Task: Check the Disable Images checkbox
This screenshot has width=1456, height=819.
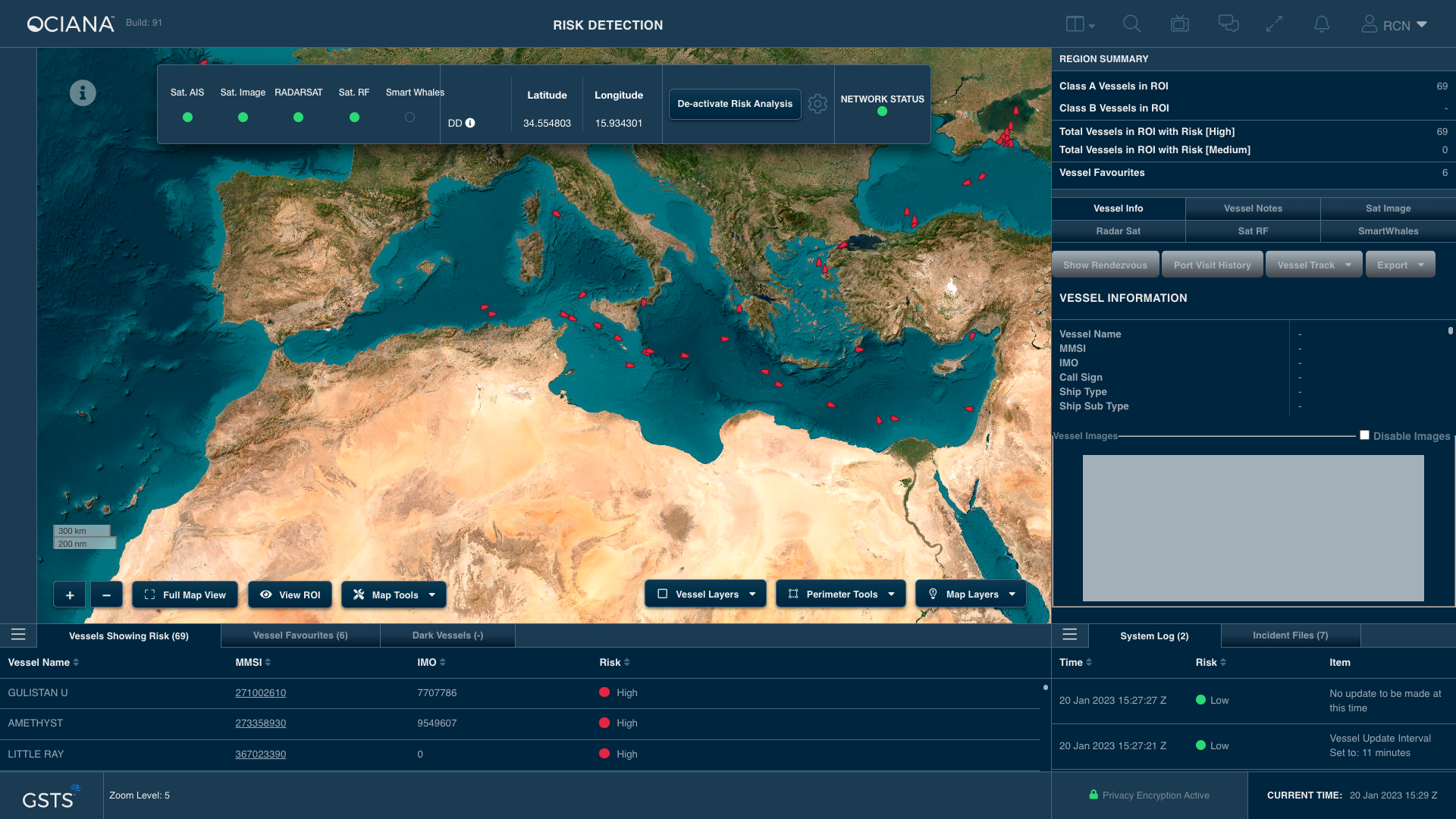Action: [x=1364, y=435]
